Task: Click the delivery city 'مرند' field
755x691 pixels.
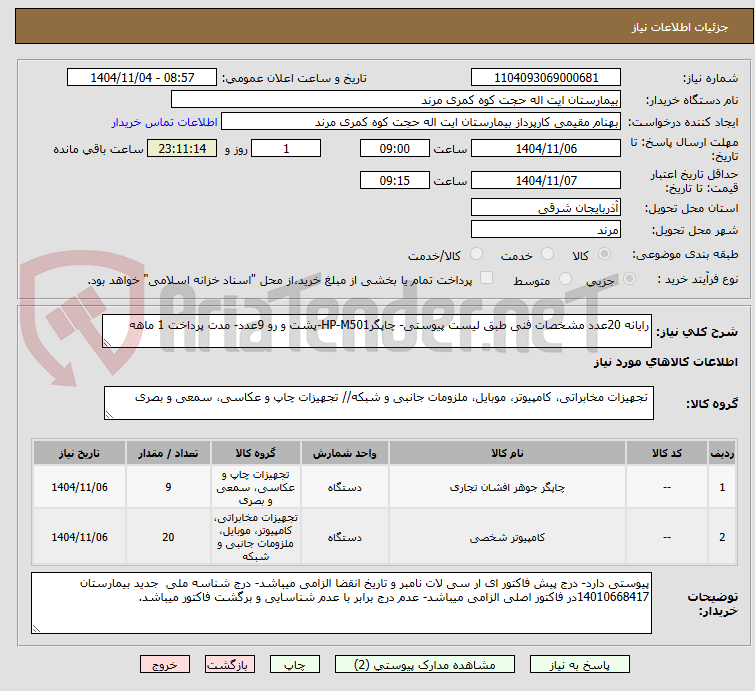Action: click(x=546, y=230)
